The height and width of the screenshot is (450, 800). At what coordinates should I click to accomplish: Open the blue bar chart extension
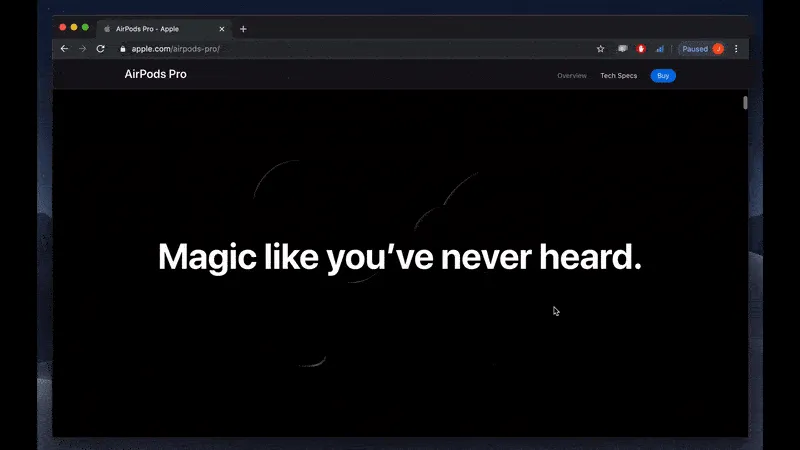click(660, 49)
